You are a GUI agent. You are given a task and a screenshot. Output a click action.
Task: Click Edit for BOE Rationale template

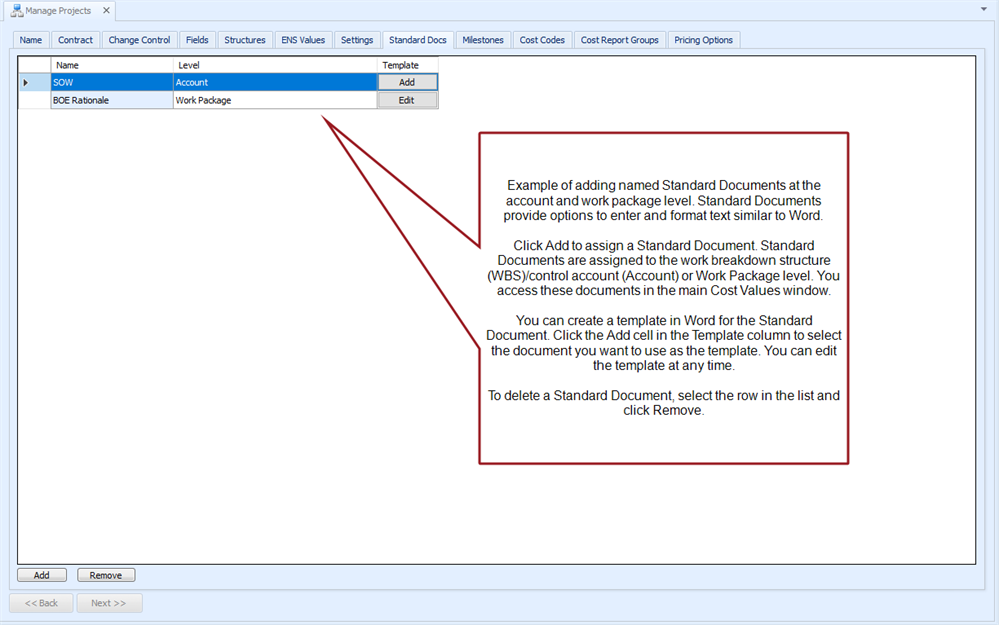coord(407,101)
